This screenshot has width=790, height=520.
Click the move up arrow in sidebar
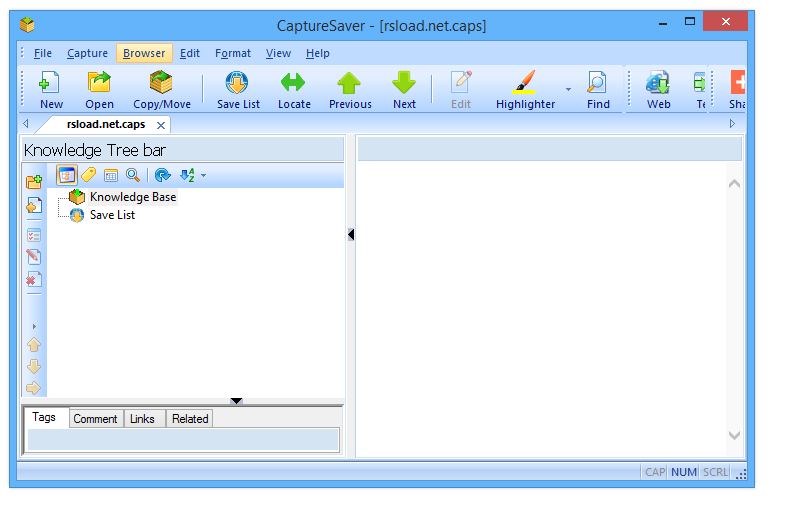click(x=34, y=345)
